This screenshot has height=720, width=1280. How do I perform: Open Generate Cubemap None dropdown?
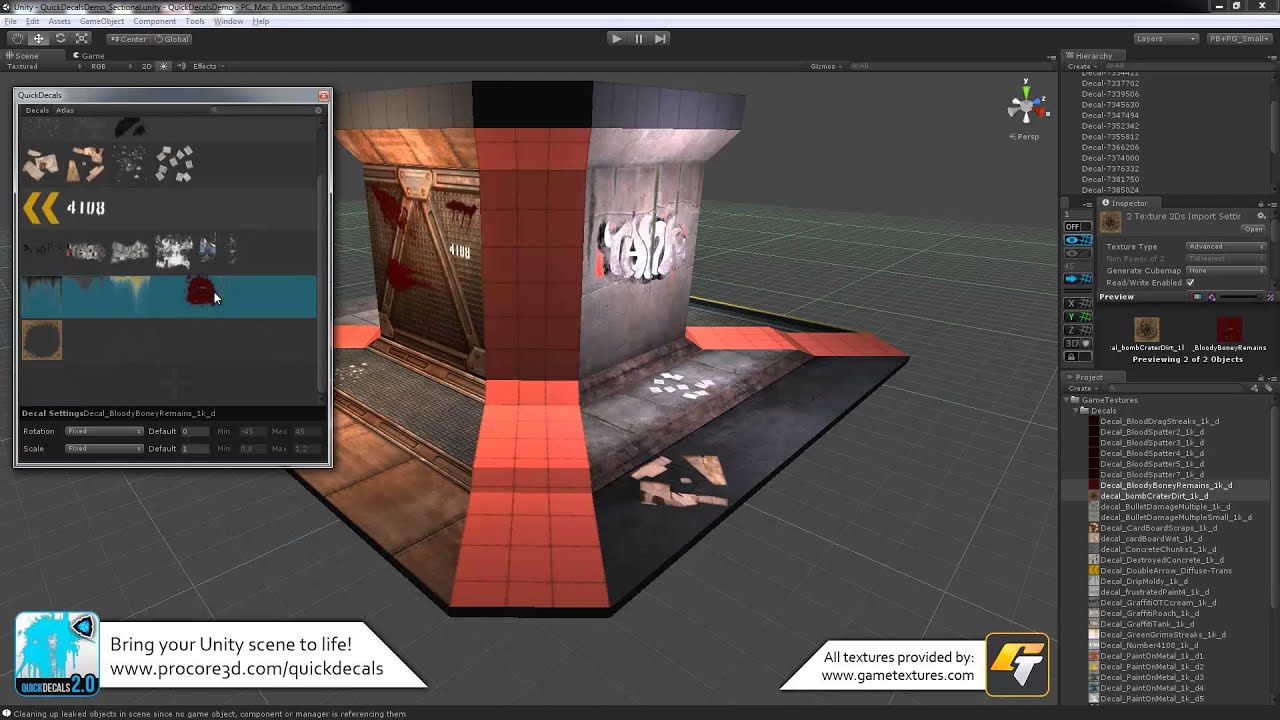1226,271
